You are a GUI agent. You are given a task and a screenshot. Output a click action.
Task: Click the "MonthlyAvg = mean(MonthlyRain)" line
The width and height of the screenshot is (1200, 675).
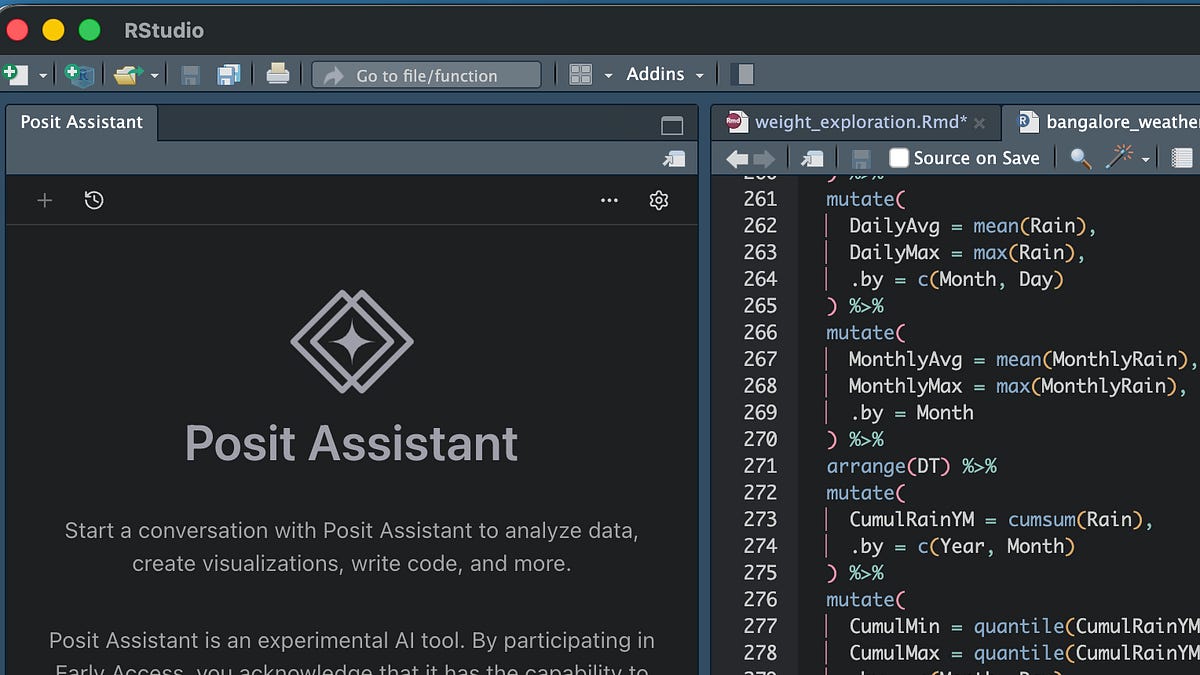pyautogui.click(x=1023, y=359)
